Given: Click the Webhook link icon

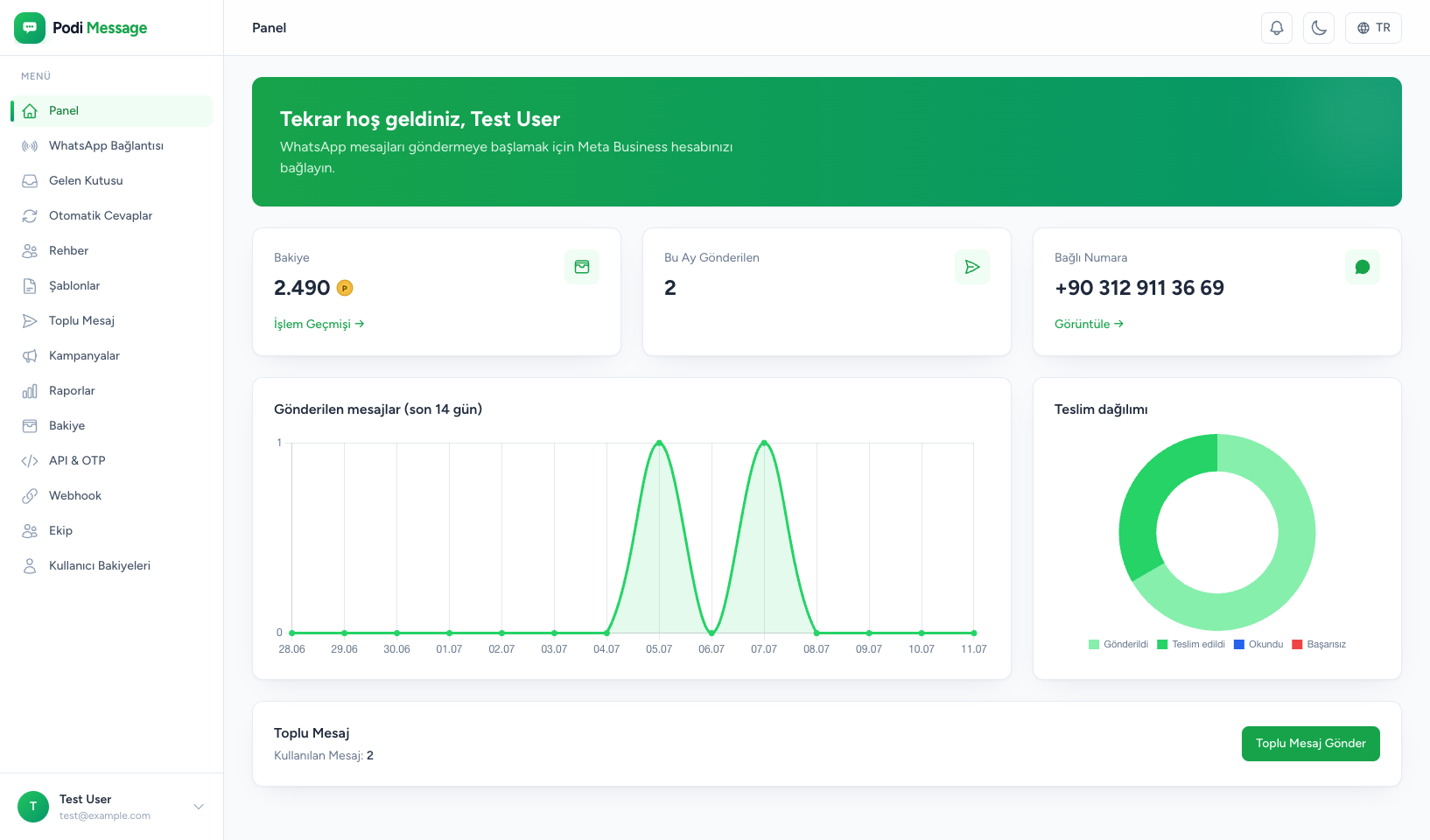Looking at the screenshot, I should pos(30,496).
